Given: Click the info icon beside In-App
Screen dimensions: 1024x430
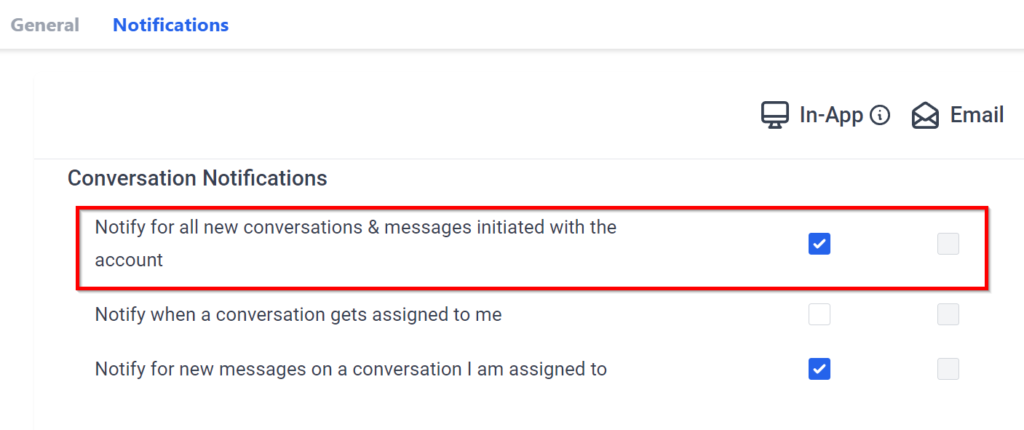Looking at the screenshot, I should tap(880, 116).
